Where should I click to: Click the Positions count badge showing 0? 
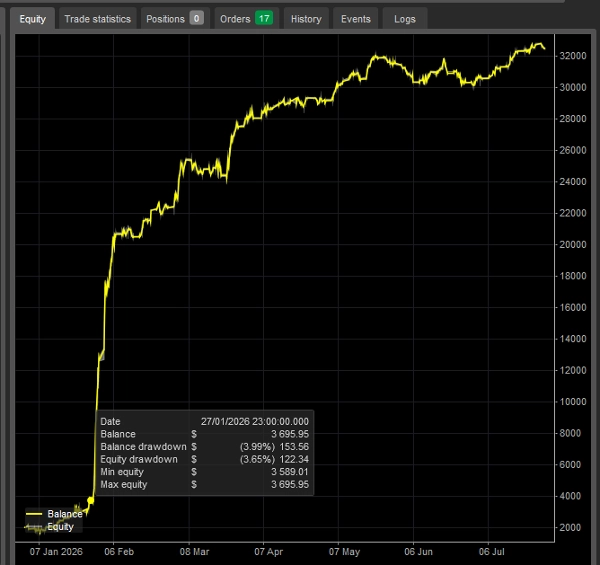click(196, 18)
